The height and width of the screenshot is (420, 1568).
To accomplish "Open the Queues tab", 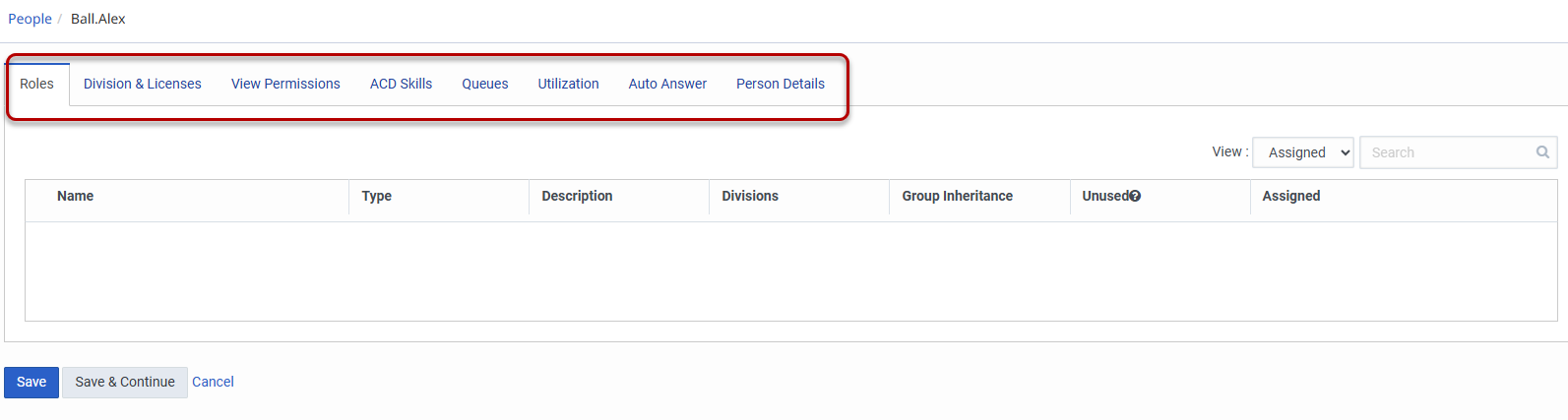I will point(485,84).
